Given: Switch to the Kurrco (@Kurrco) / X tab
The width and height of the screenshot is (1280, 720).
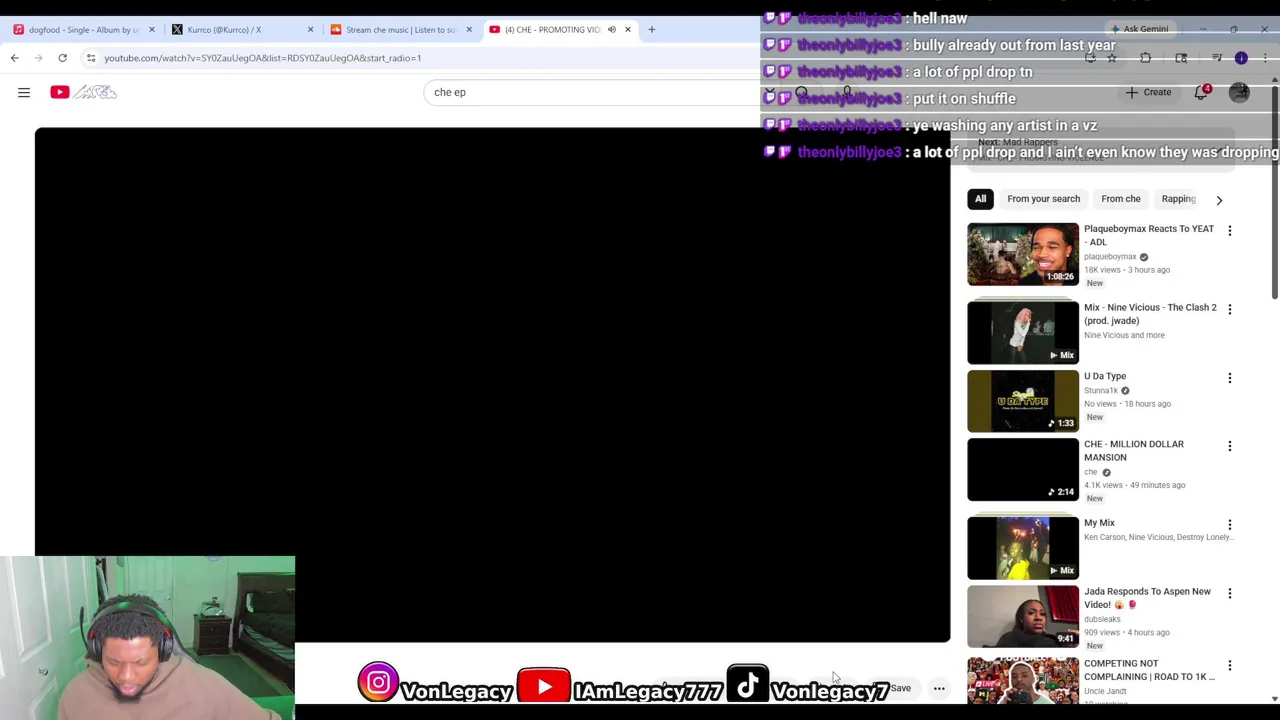Looking at the screenshot, I should point(242,29).
